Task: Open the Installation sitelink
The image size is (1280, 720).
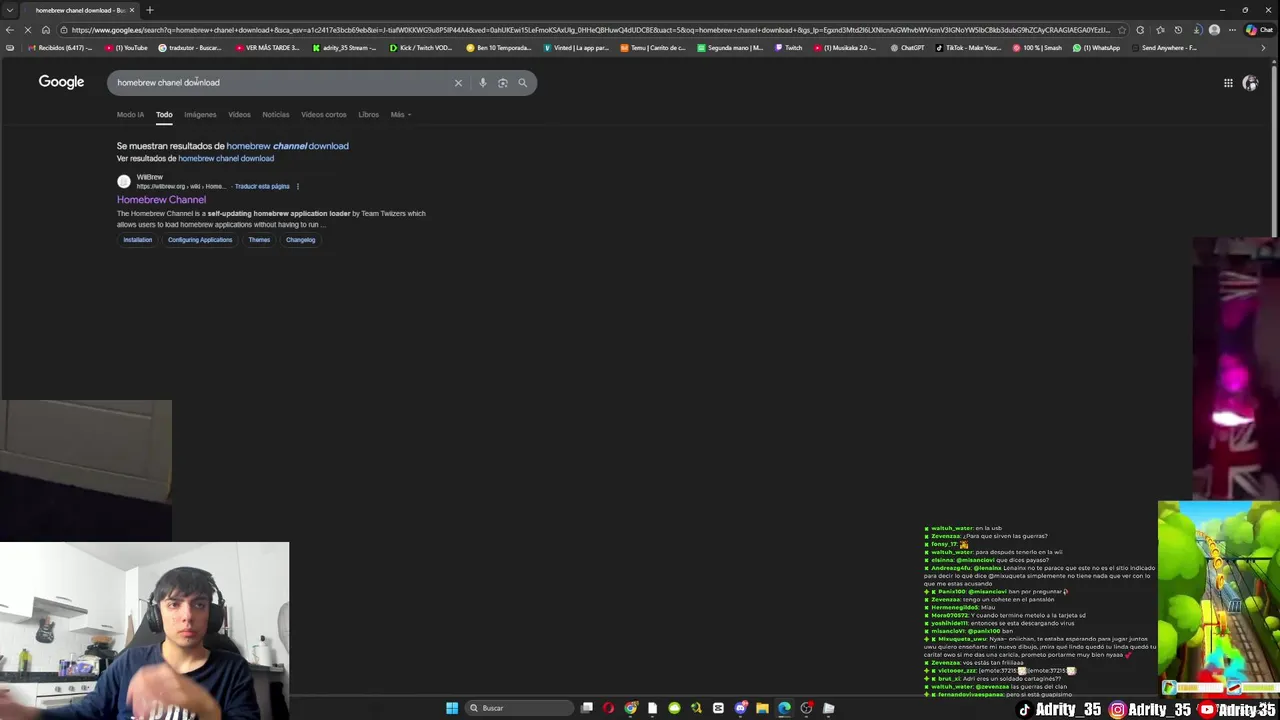Action: click(138, 240)
